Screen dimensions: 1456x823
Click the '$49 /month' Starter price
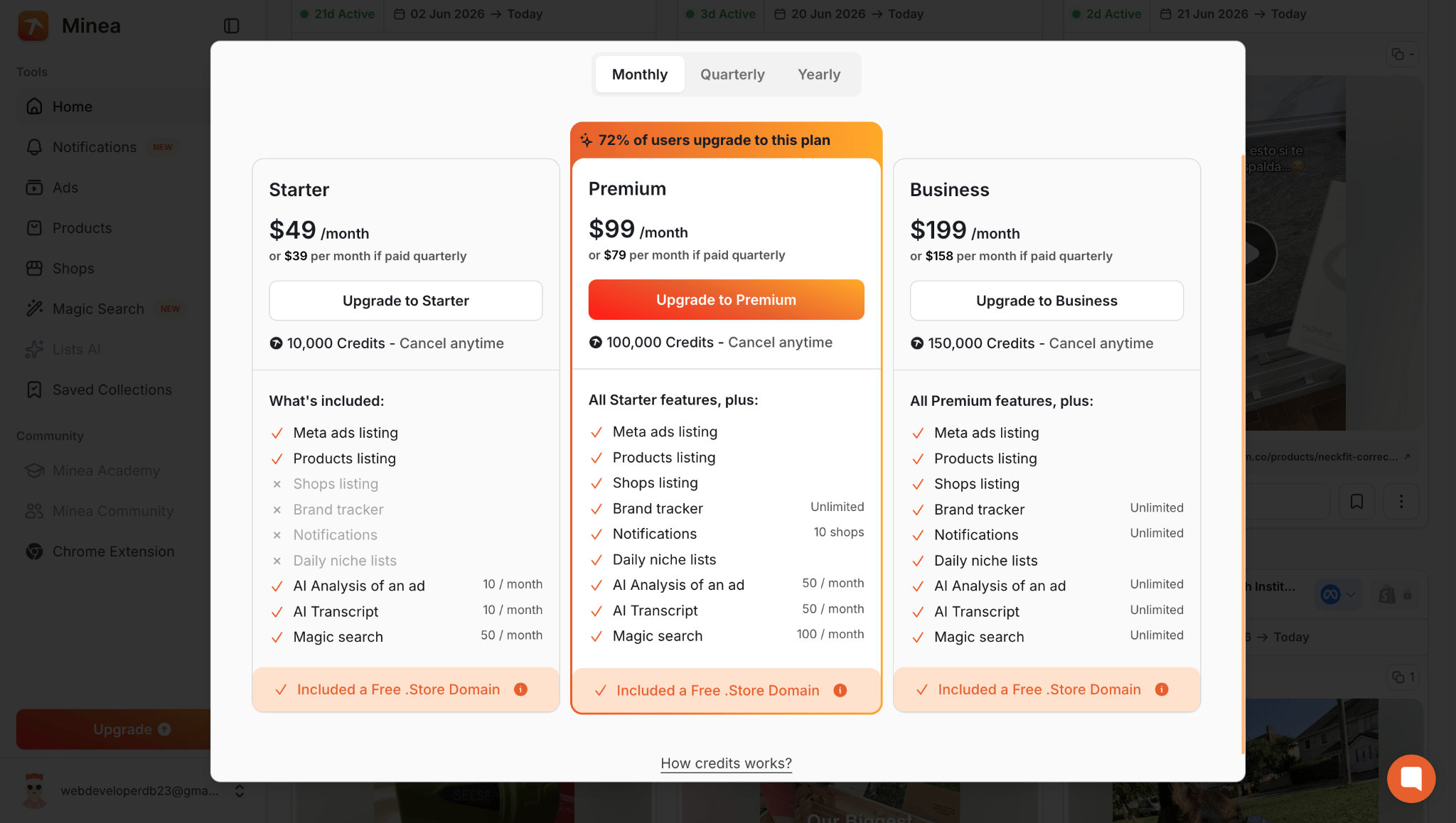point(318,230)
